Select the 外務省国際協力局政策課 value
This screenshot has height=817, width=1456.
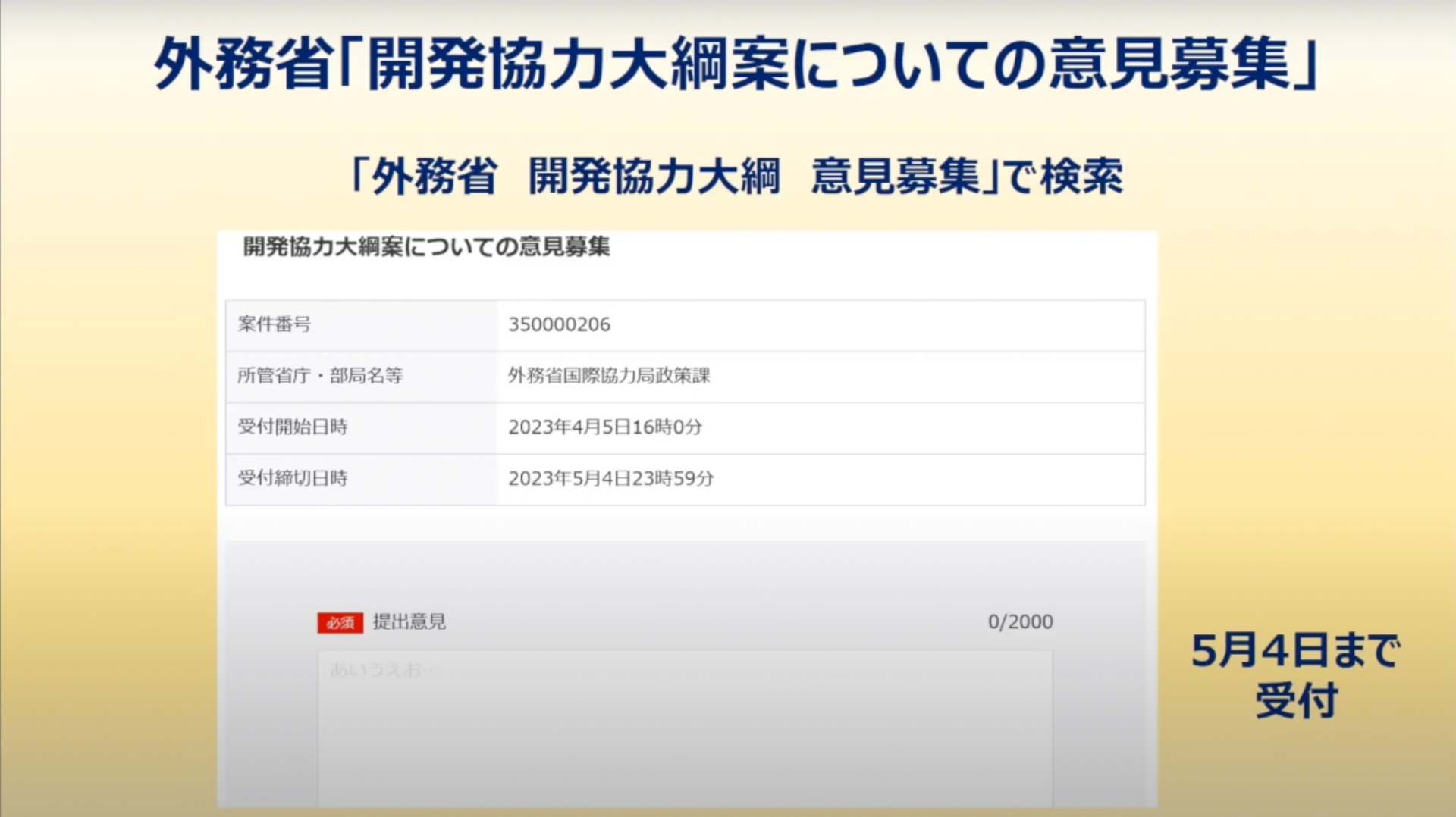pyautogui.click(x=609, y=376)
